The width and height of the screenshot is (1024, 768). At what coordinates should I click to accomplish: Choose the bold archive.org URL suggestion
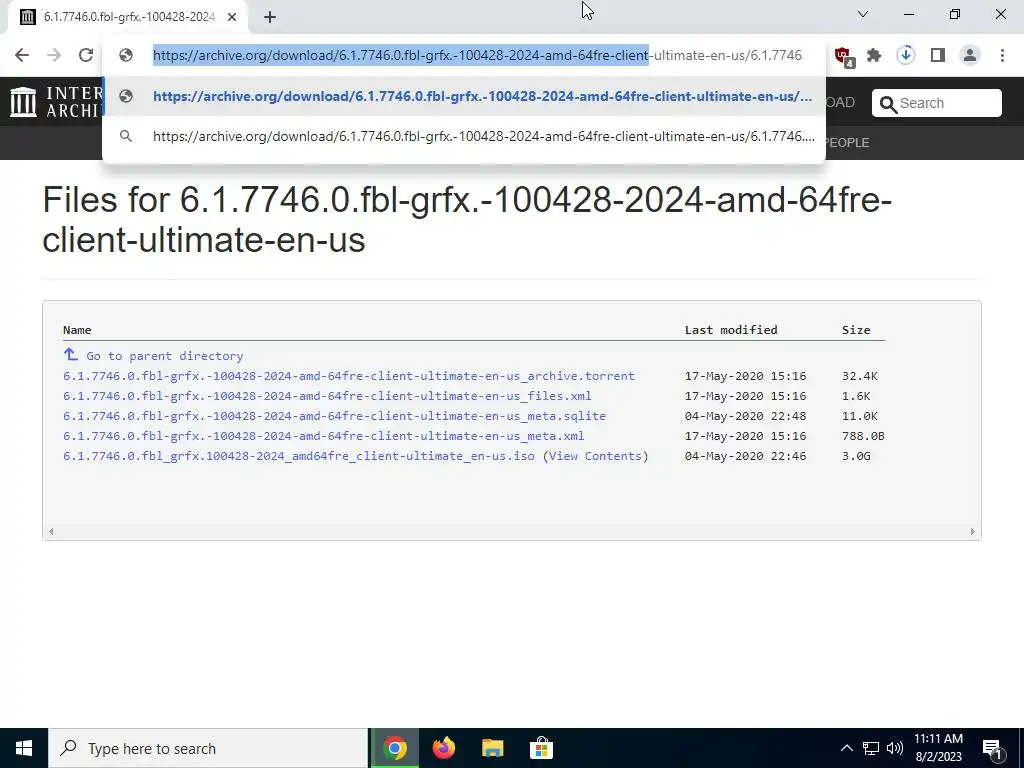[464, 96]
